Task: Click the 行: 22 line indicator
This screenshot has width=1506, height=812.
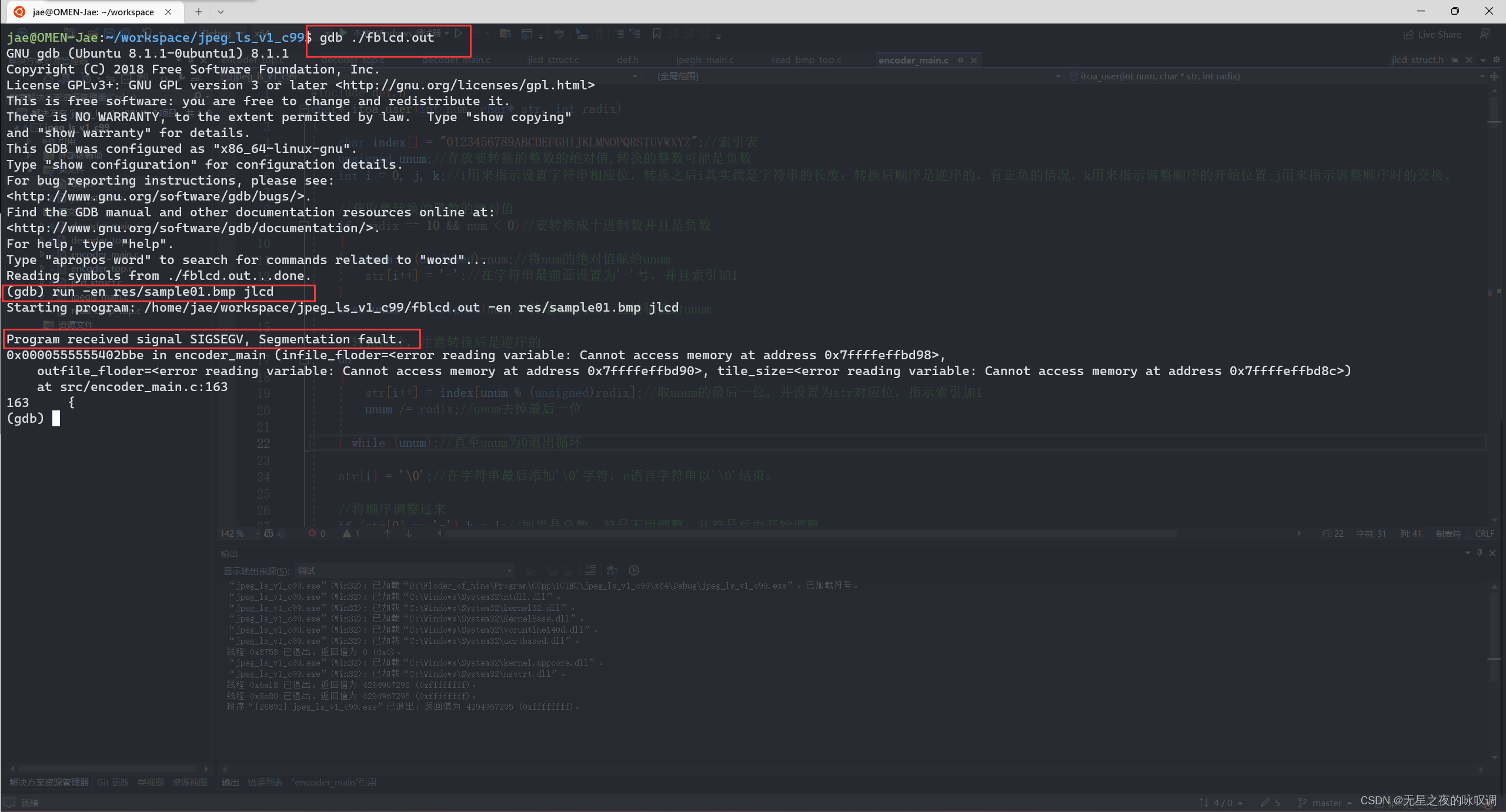Action: 1333,534
